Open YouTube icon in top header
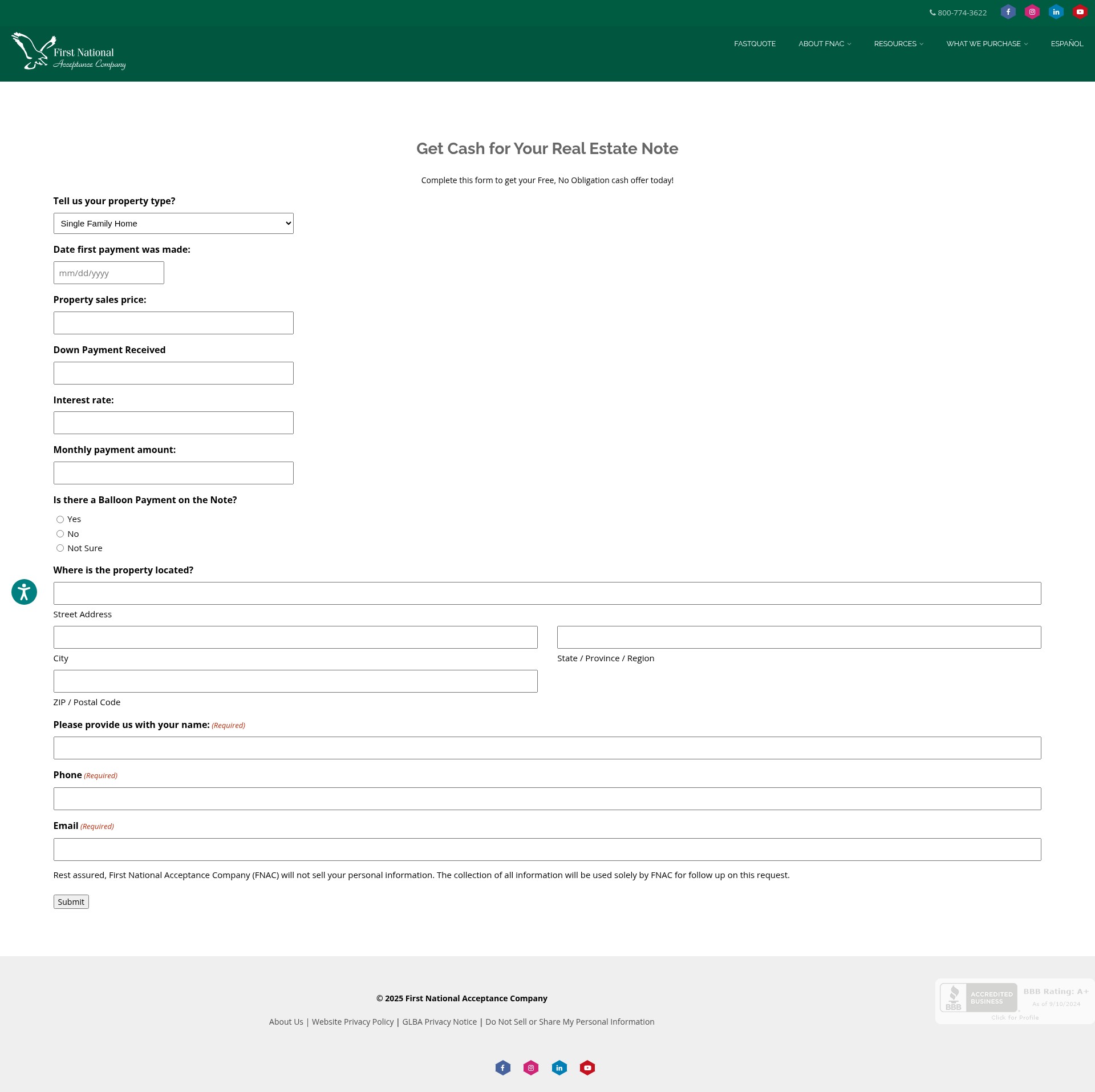The height and width of the screenshot is (1092, 1095). pos(1080,12)
